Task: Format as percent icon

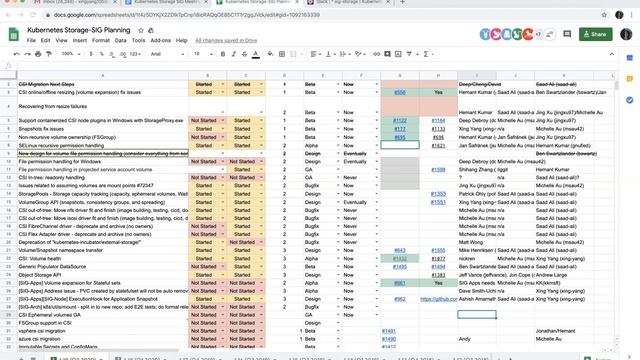Action: pos(102,54)
